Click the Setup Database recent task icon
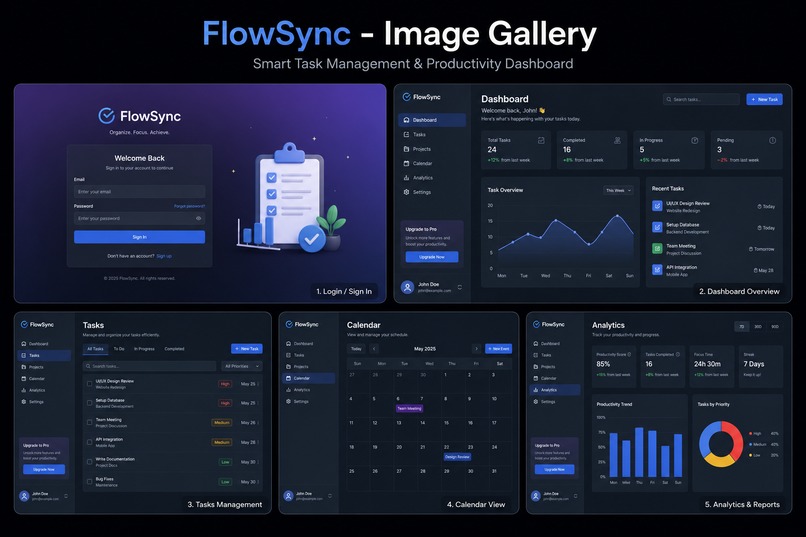Screen dimensions: 806x537 (x=657, y=227)
